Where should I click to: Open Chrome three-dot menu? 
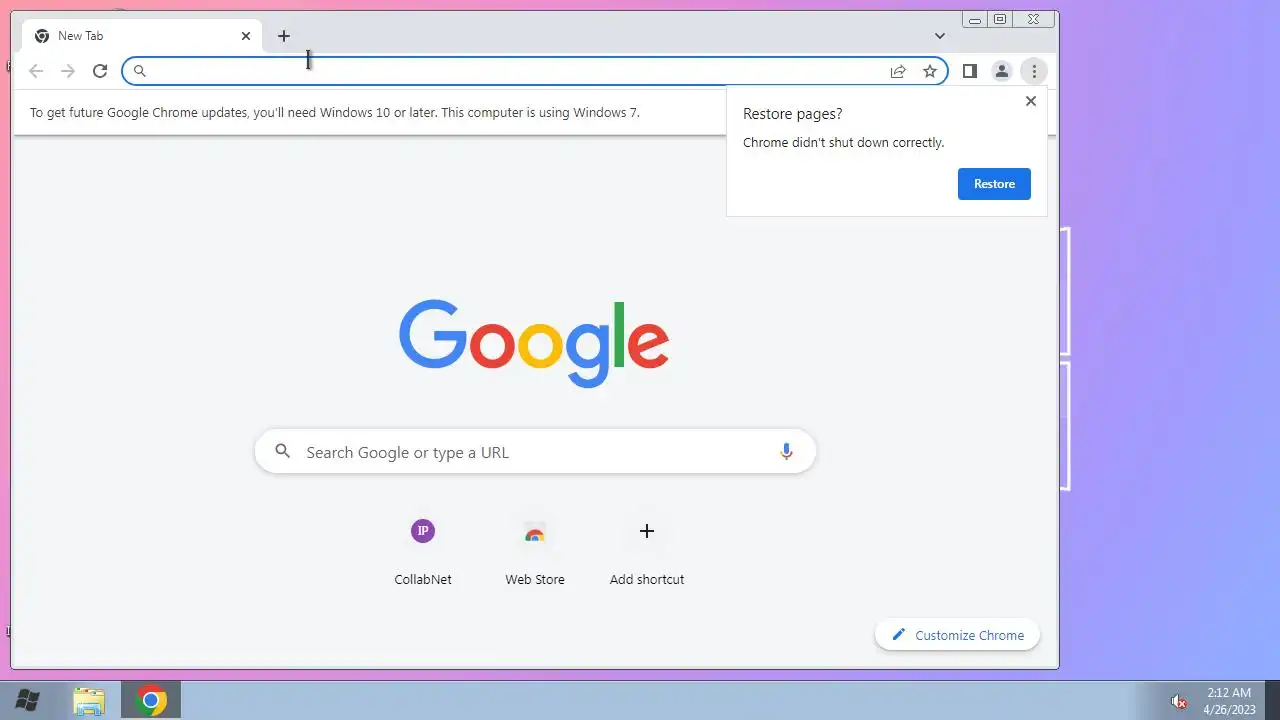coord(1034,71)
